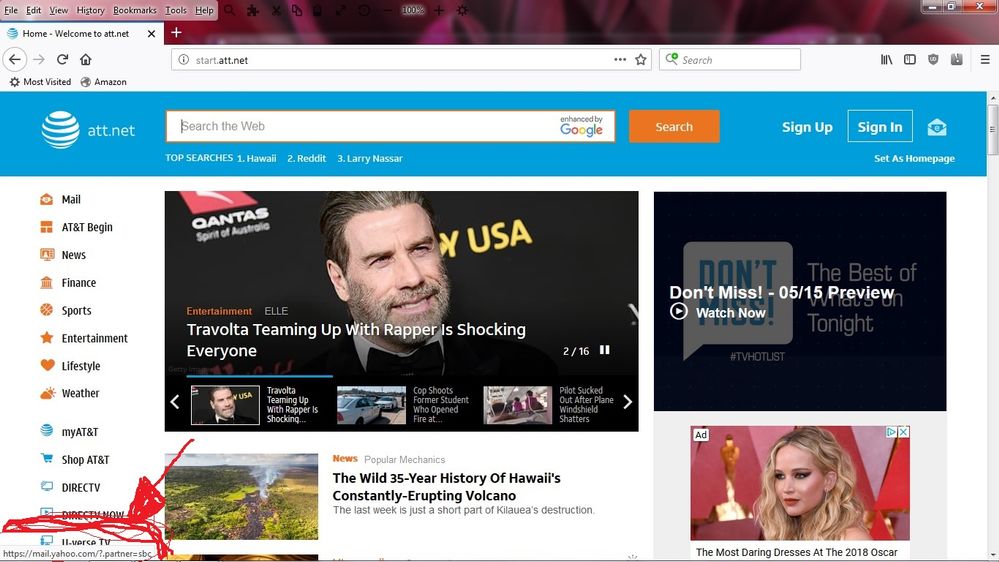Screen dimensions: 999x562
Task: Click the att.net globe logo
Action: pyautogui.click(x=61, y=129)
